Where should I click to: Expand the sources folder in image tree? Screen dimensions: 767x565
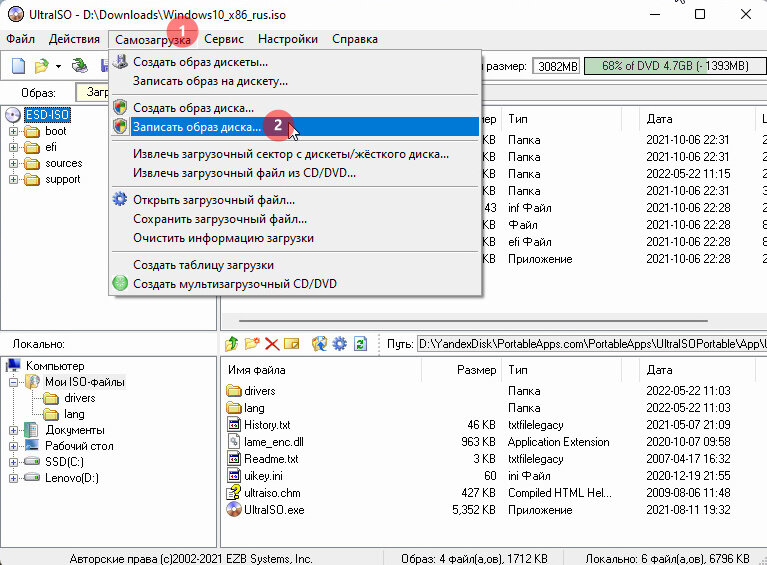(x=13, y=163)
